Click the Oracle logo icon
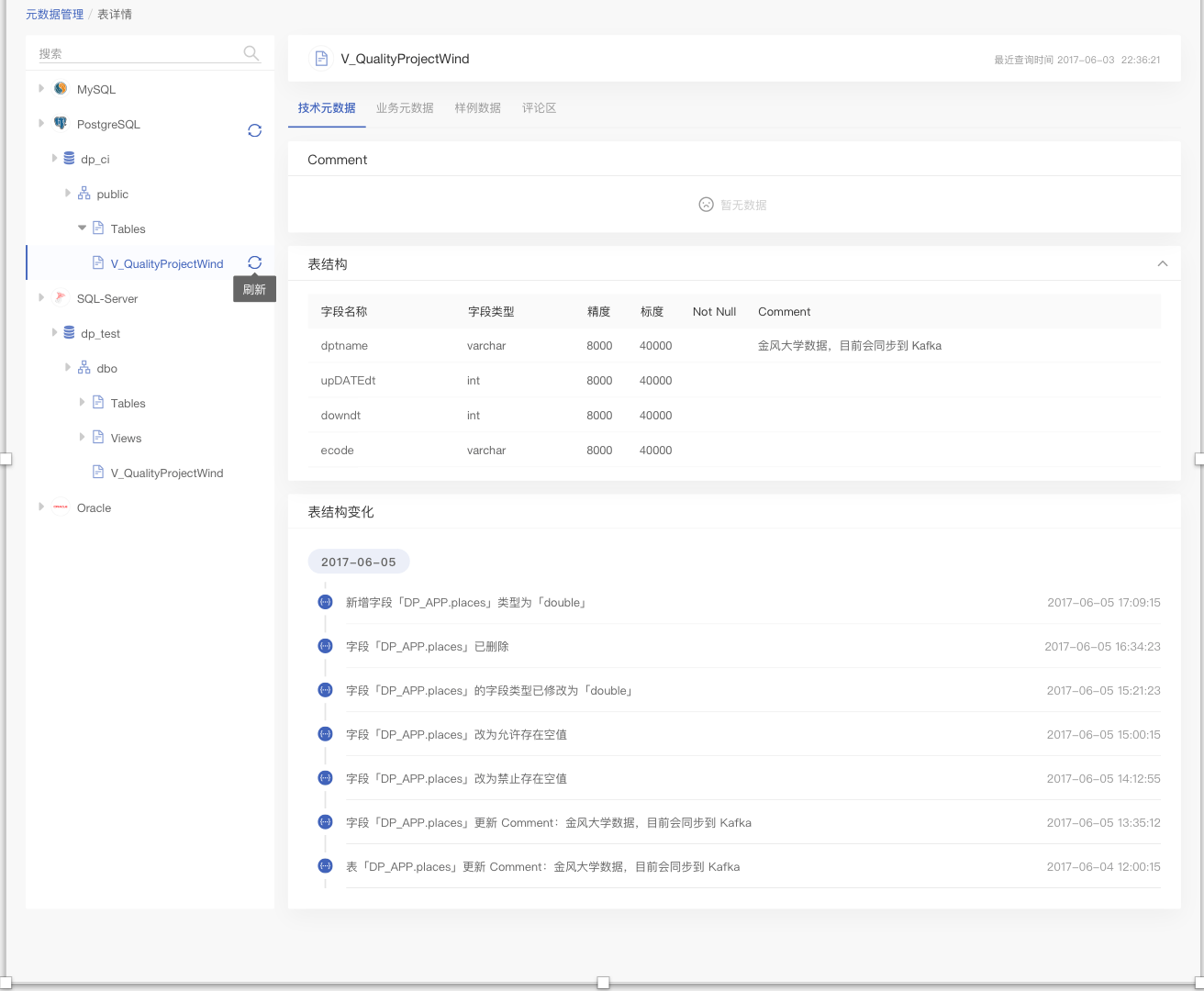Image resolution: width=1204 pixels, height=991 pixels. tap(61, 507)
